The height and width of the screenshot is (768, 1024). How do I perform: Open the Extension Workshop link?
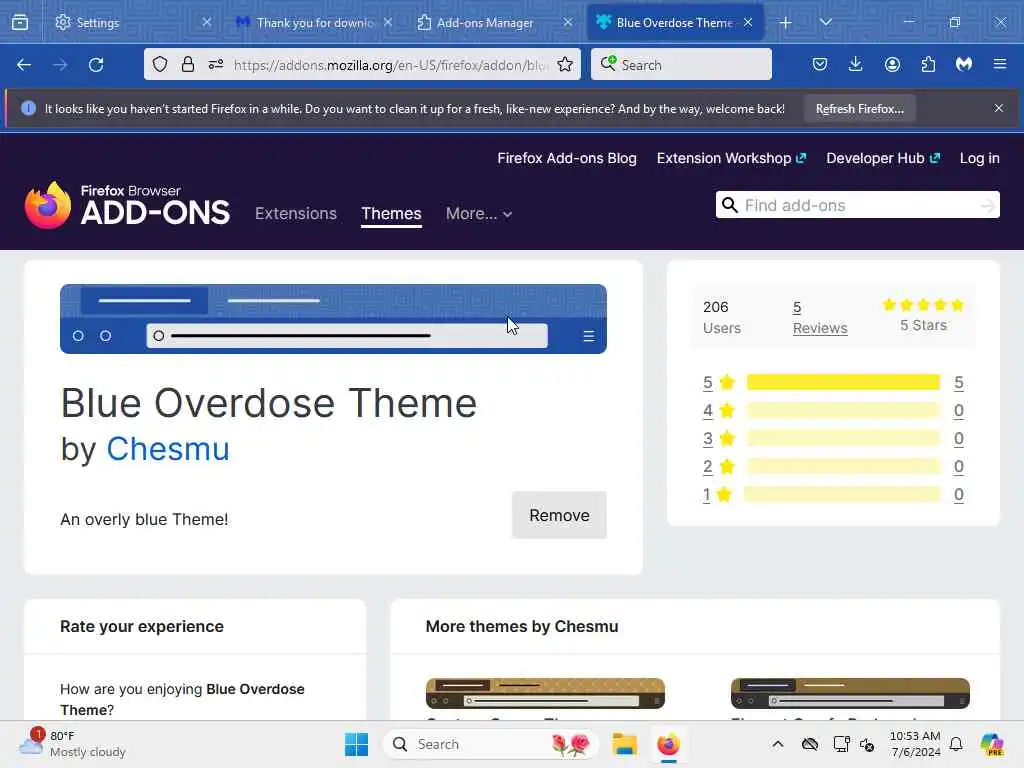coord(731,158)
